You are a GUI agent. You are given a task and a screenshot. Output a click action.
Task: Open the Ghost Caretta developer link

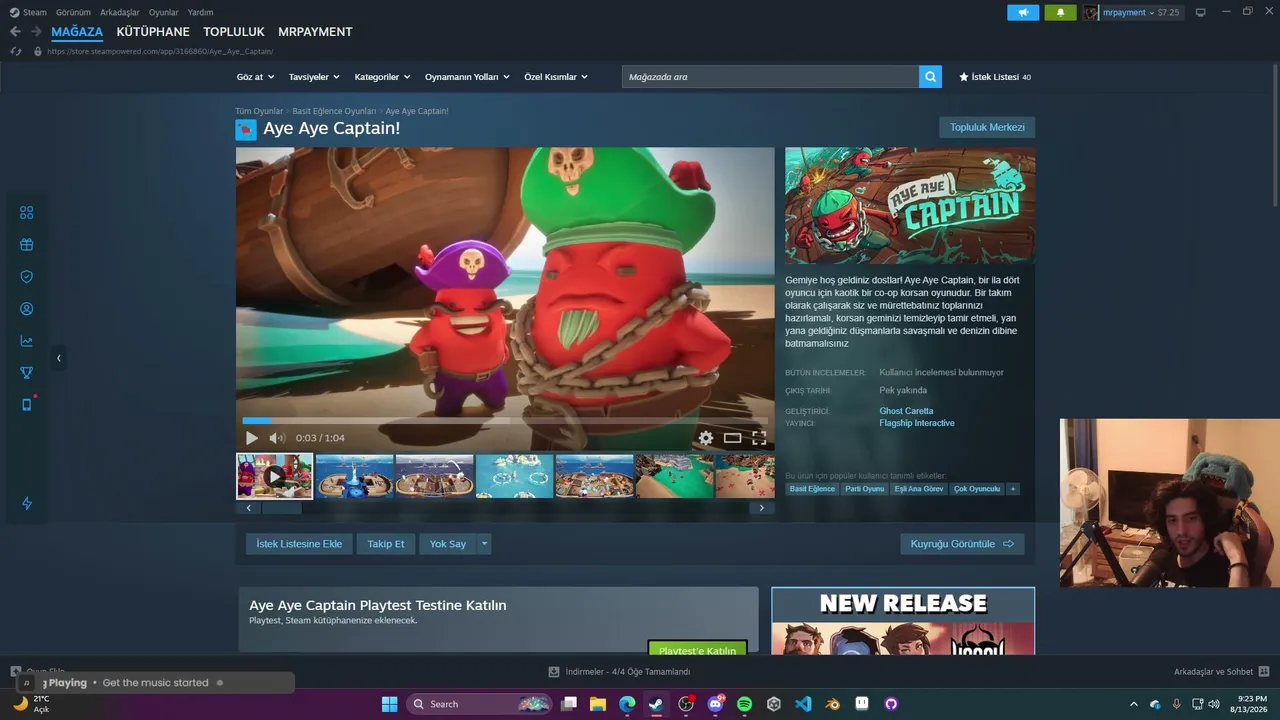click(x=906, y=411)
